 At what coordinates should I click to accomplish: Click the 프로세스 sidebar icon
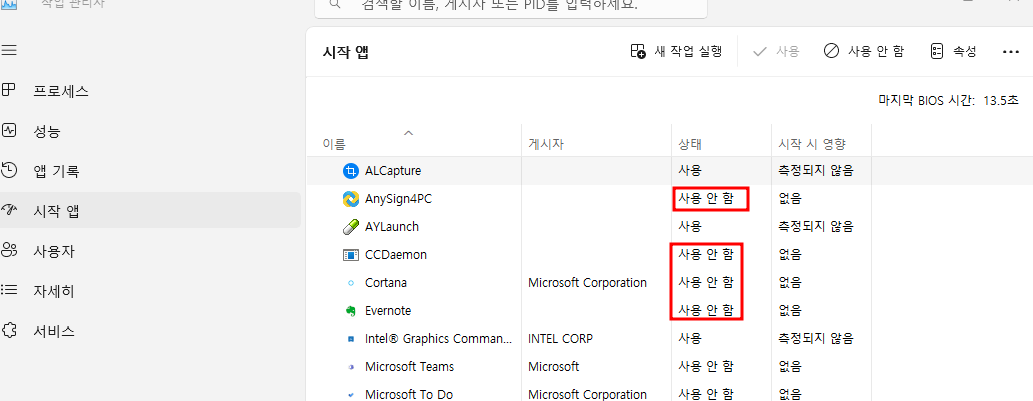click(x=9, y=90)
